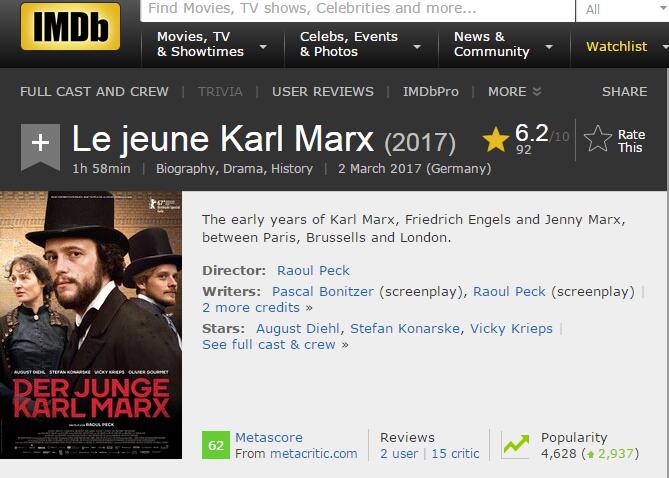The image size is (669, 478).
Task: Open the All search category dropdown
Action: coord(623,9)
